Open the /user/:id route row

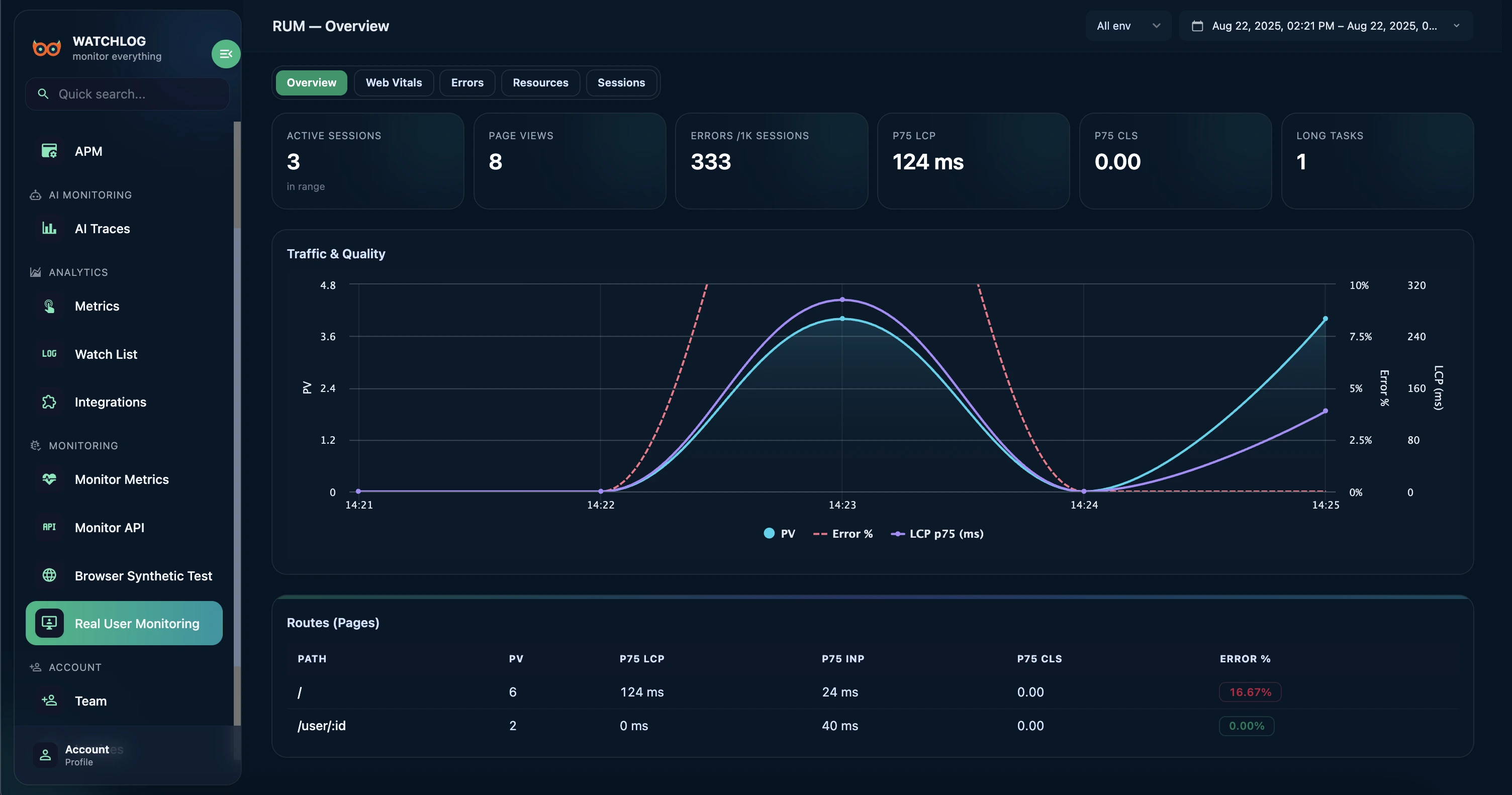[322, 726]
